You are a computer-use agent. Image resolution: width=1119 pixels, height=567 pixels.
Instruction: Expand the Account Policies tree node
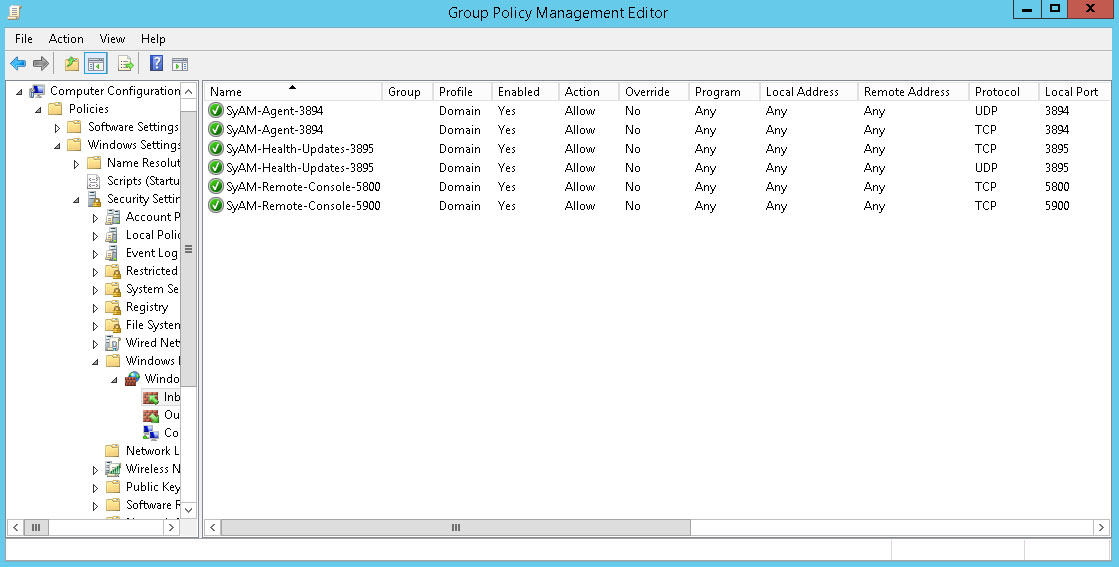95,218
